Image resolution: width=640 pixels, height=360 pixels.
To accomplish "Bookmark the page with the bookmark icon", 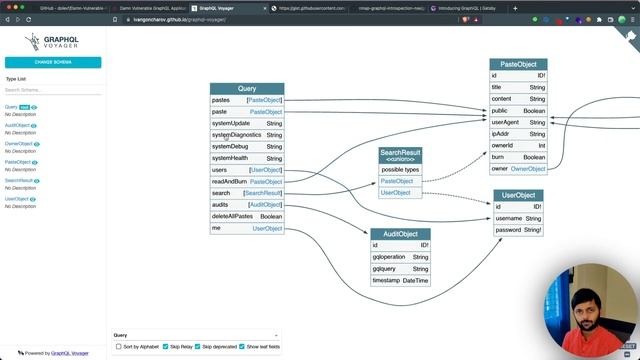I will coord(115,19).
